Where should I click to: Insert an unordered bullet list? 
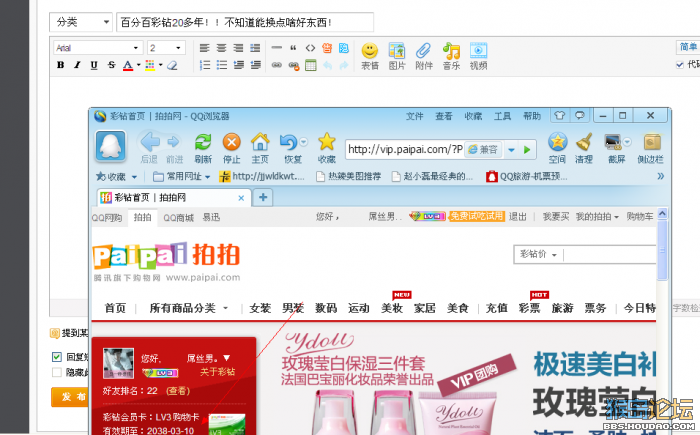coord(221,65)
